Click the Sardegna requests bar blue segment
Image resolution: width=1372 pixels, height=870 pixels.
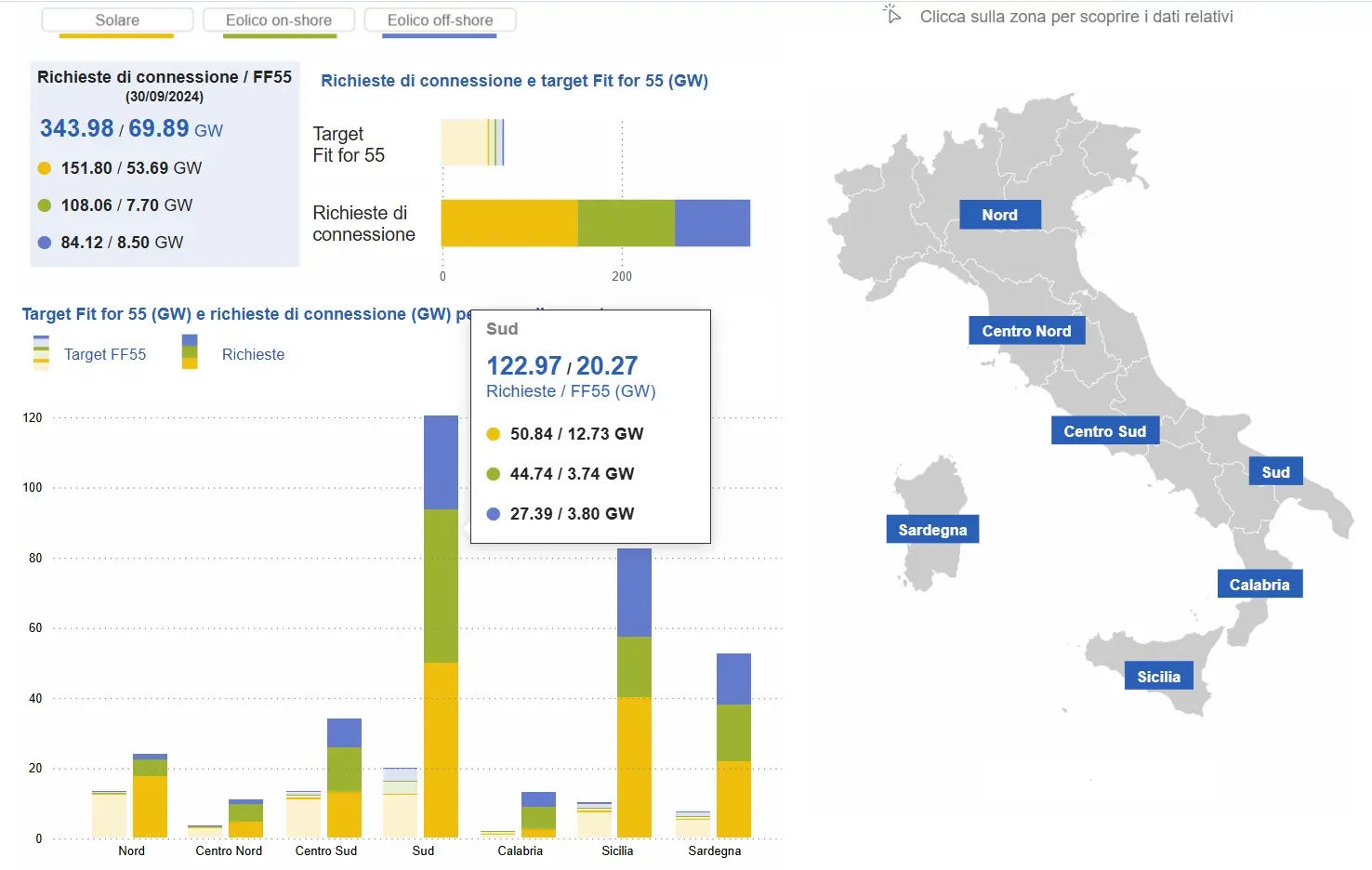(x=733, y=679)
